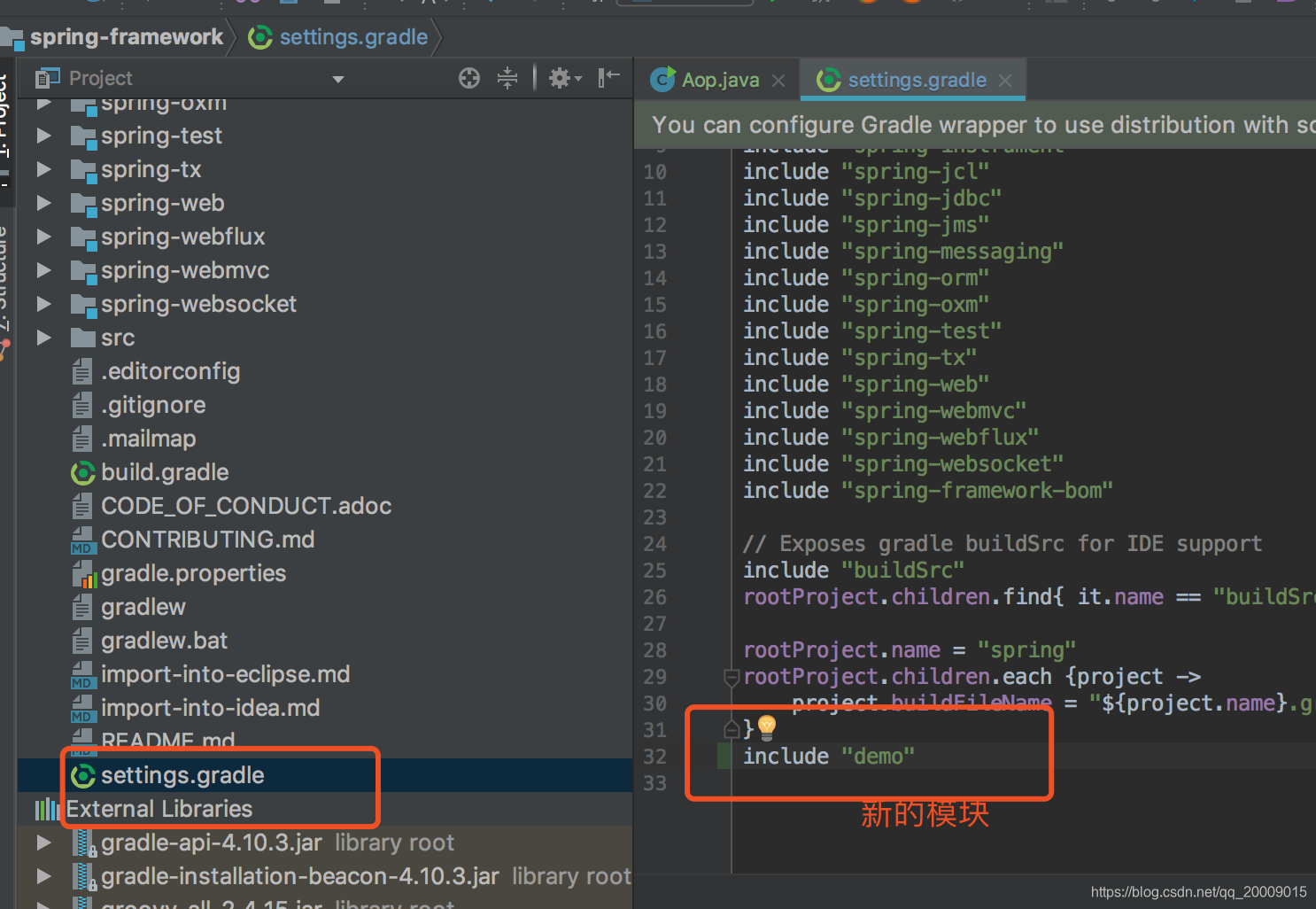
Task: Click the External Libraries bars icon
Action: [46, 809]
